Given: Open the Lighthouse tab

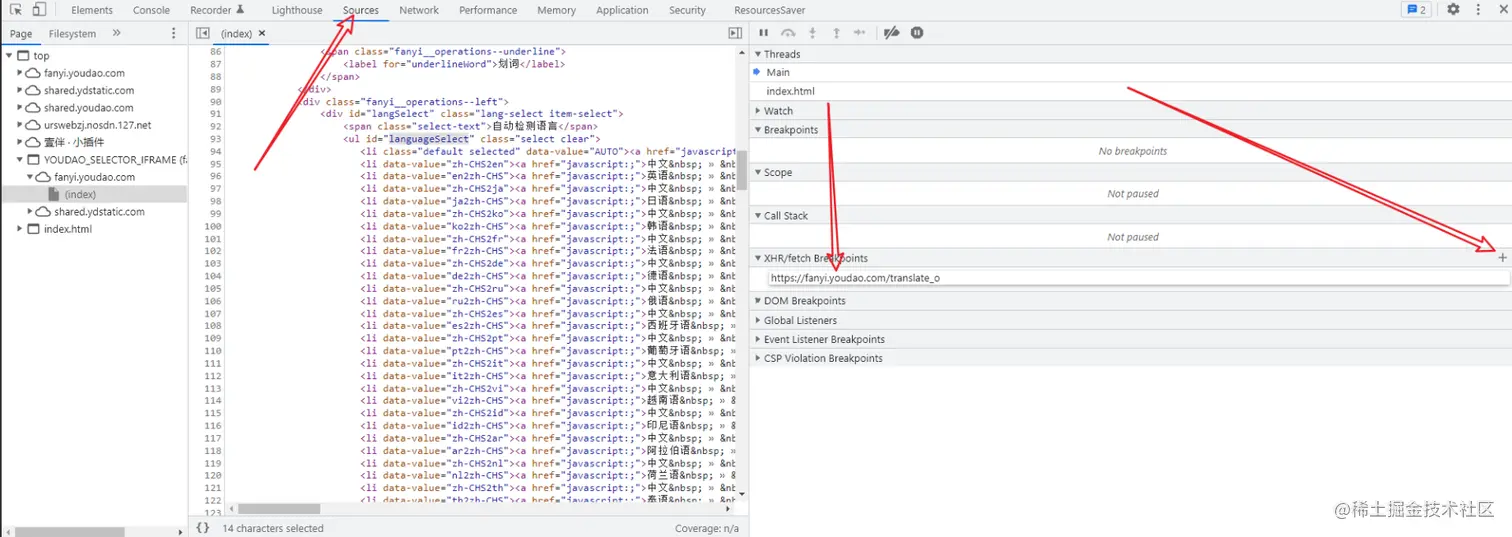Looking at the screenshot, I should coord(297,10).
